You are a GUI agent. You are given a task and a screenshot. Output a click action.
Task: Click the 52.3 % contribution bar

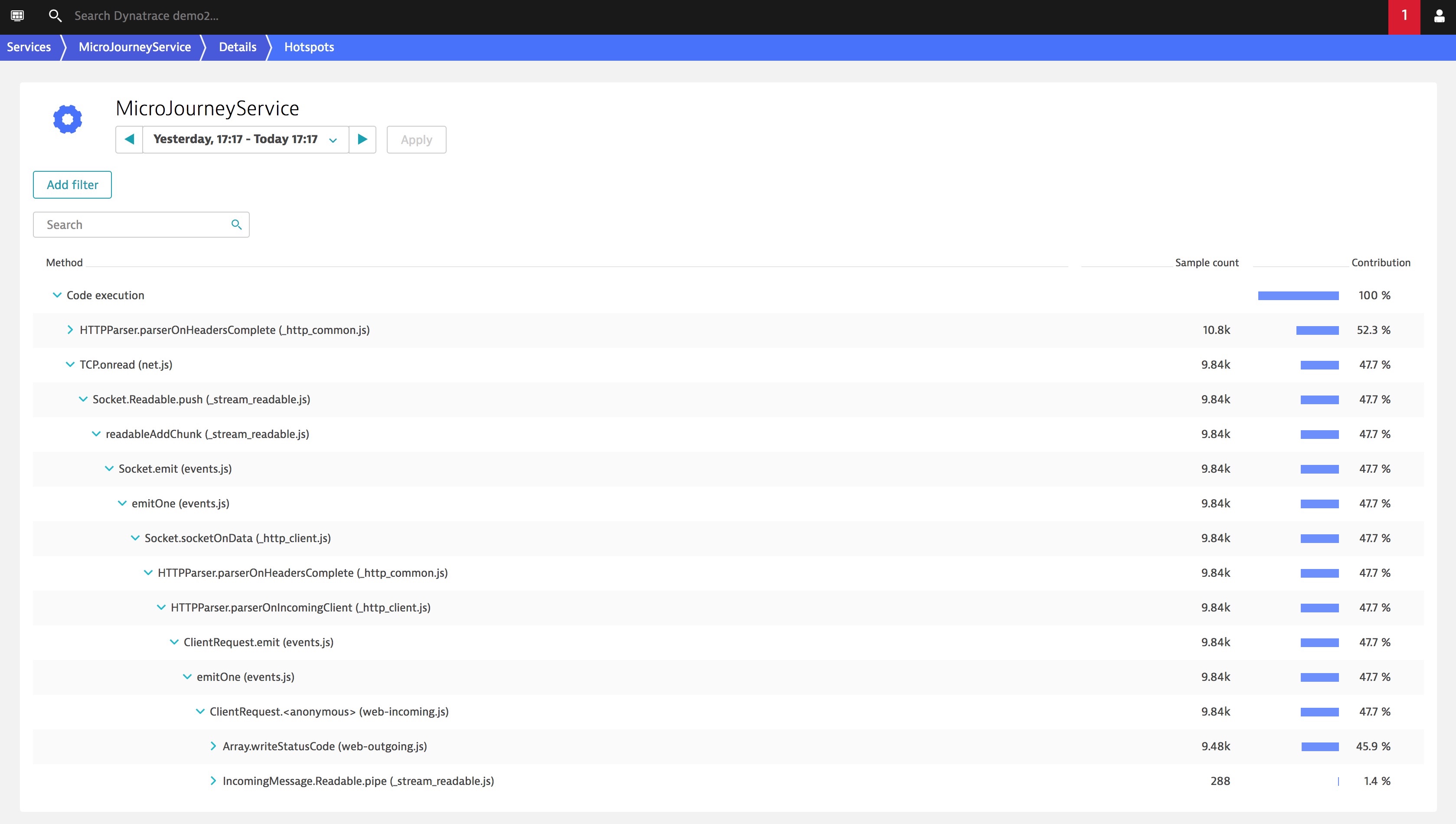(1317, 330)
